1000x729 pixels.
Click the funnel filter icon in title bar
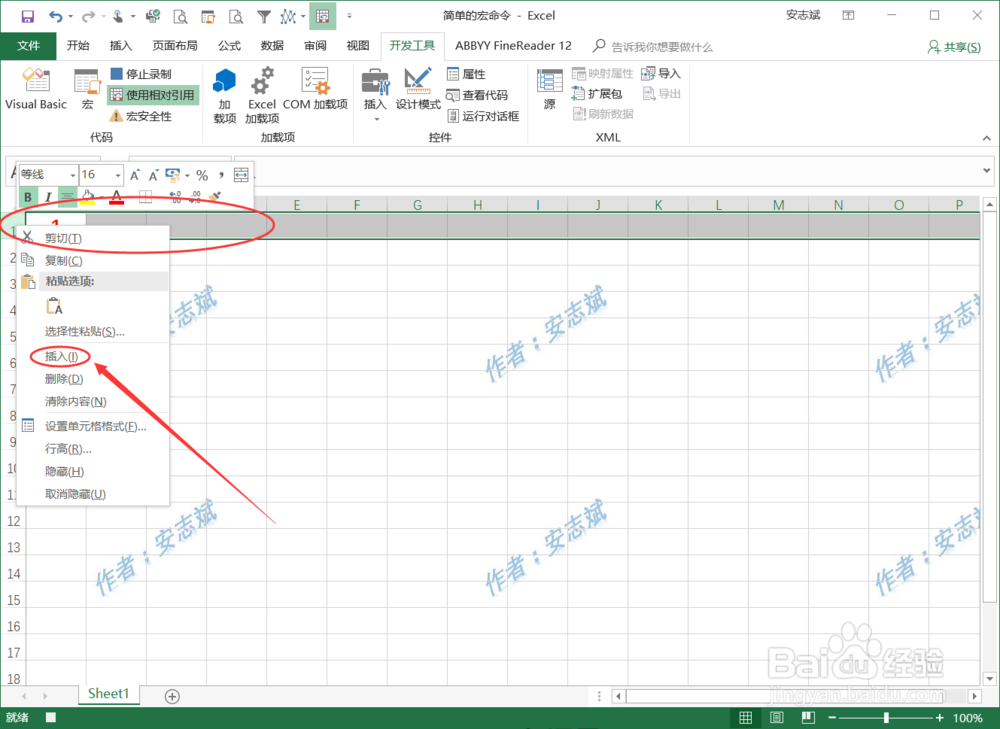263,17
